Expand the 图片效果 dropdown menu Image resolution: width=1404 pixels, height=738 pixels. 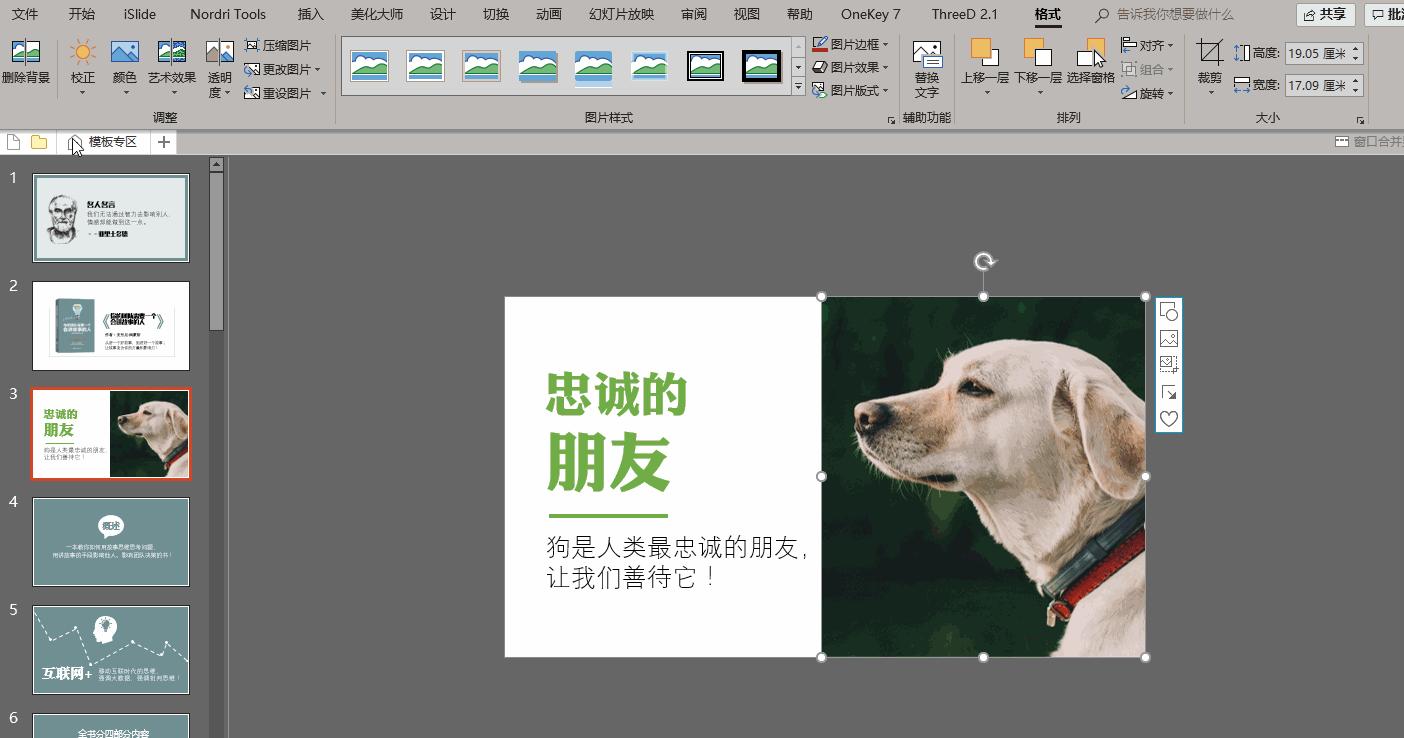click(849, 67)
